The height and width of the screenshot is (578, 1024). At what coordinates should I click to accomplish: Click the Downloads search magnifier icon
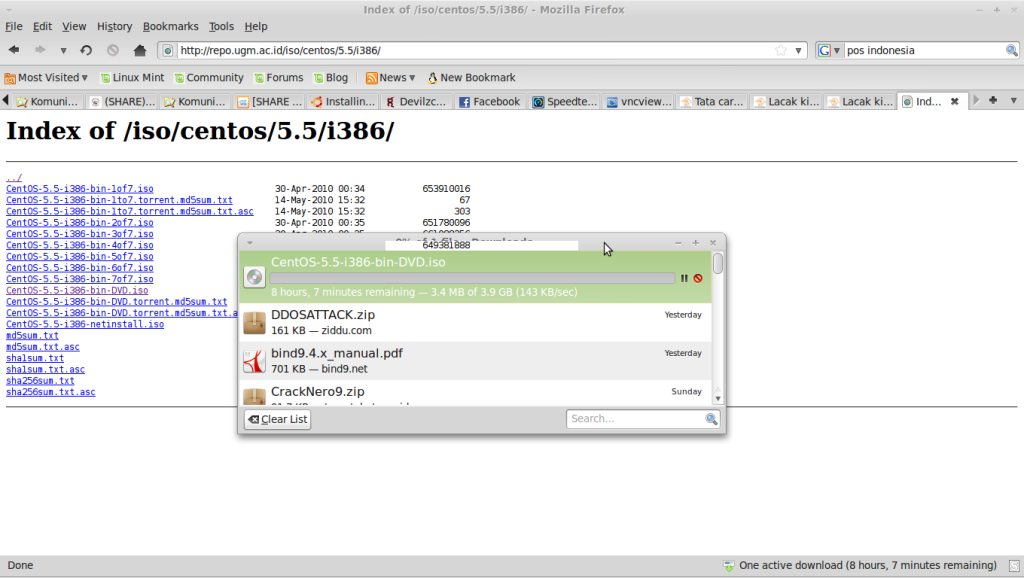(x=711, y=419)
